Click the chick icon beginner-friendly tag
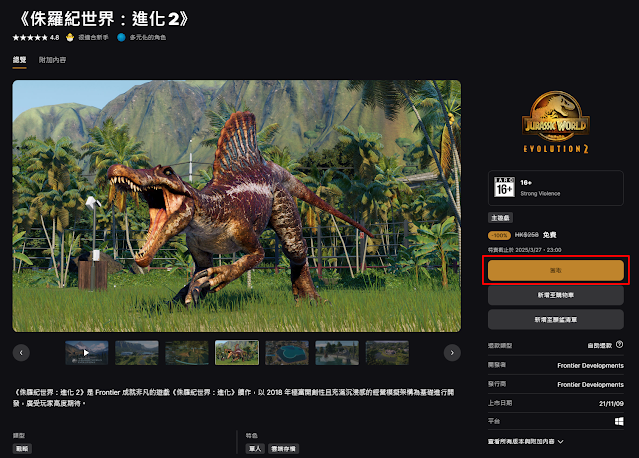 pyautogui.click(x=70, y=37)
